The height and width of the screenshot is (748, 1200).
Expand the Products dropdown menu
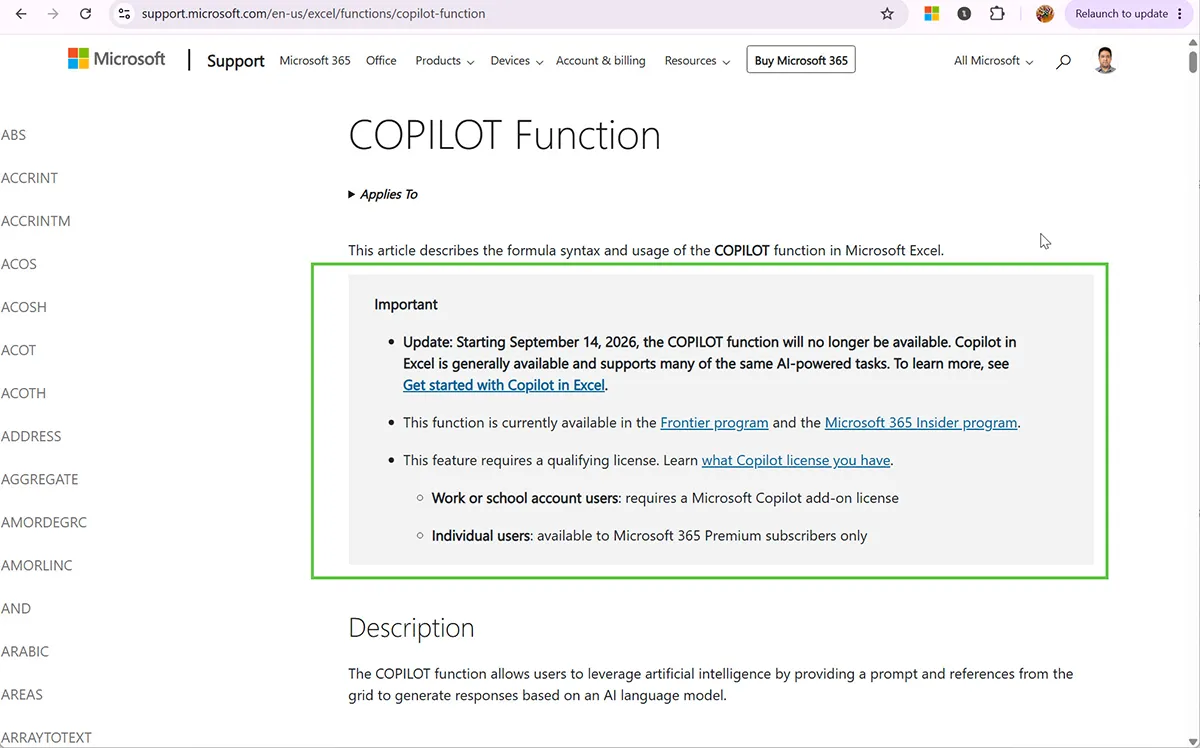(x=445, y=61)
